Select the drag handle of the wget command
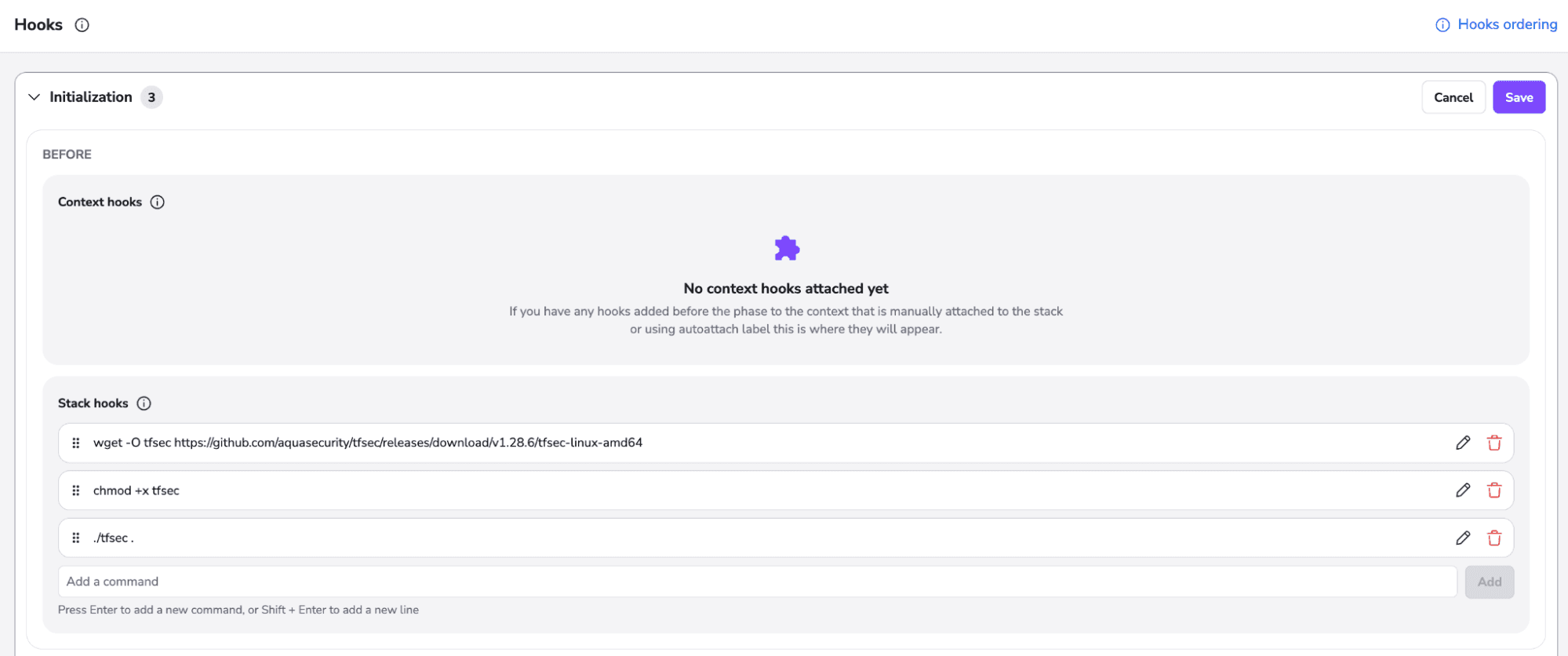 [x=76, y=443]
